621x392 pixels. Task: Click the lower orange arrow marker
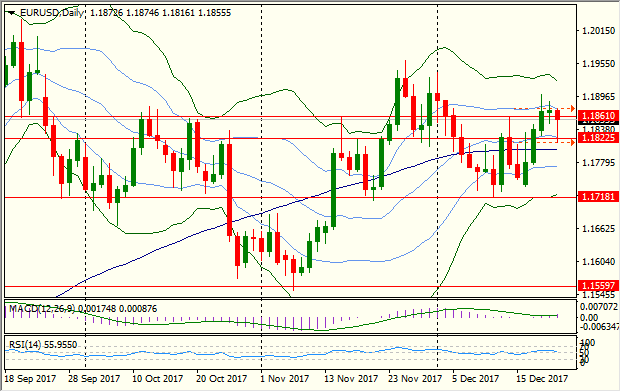pos(572,142)
